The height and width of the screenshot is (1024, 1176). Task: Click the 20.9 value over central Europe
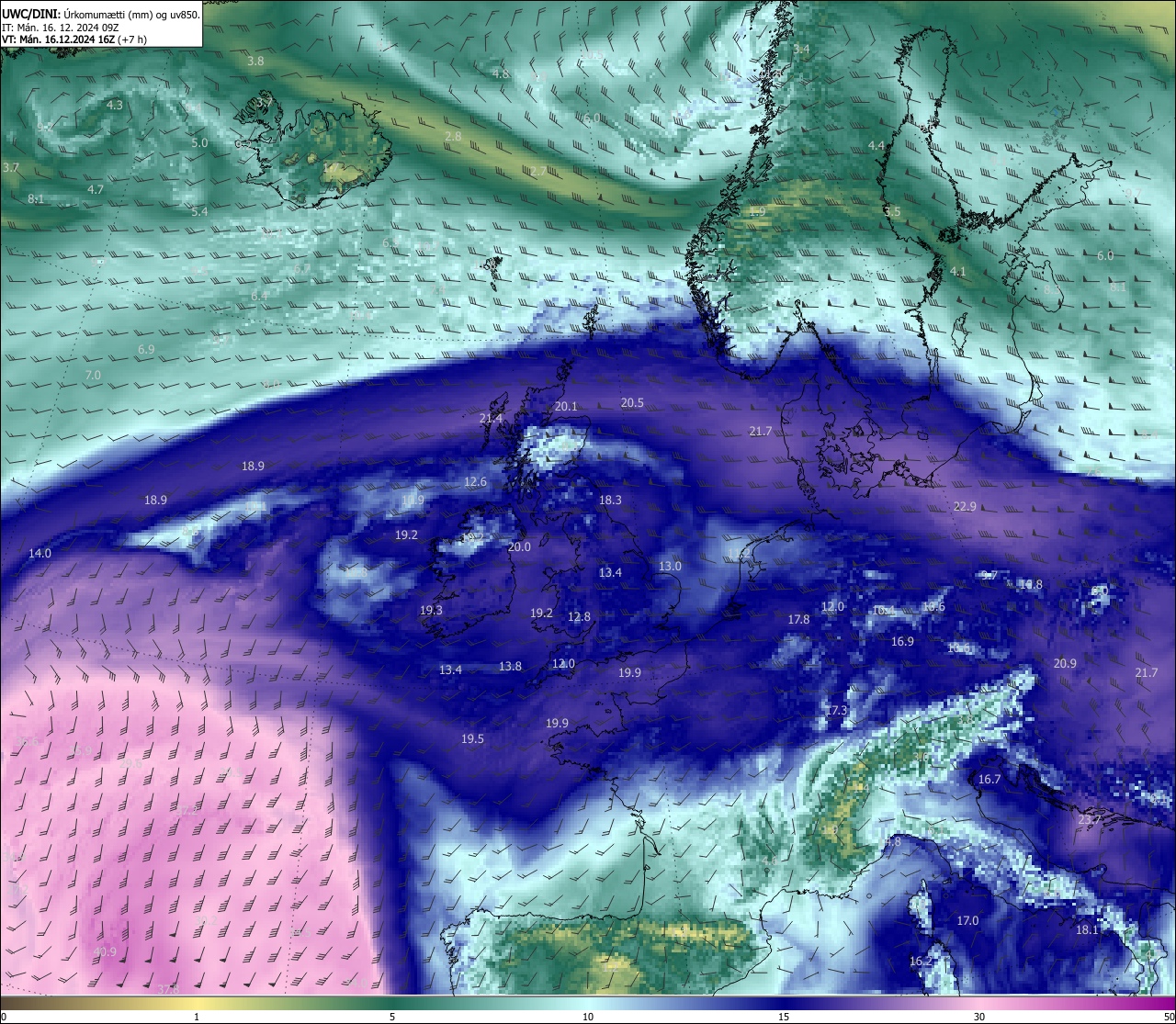point(1065,664)
